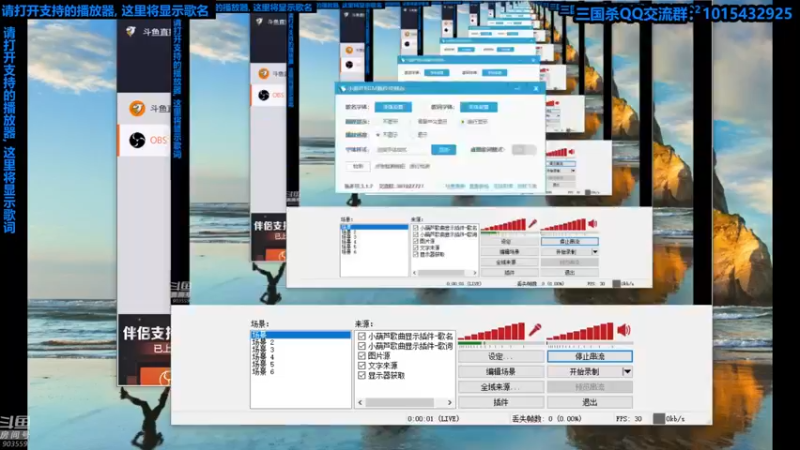Viewport: 800px width, 450px height.
Task: Click 开始录制 in the large OBS panel
Action: tap(585, 371)
